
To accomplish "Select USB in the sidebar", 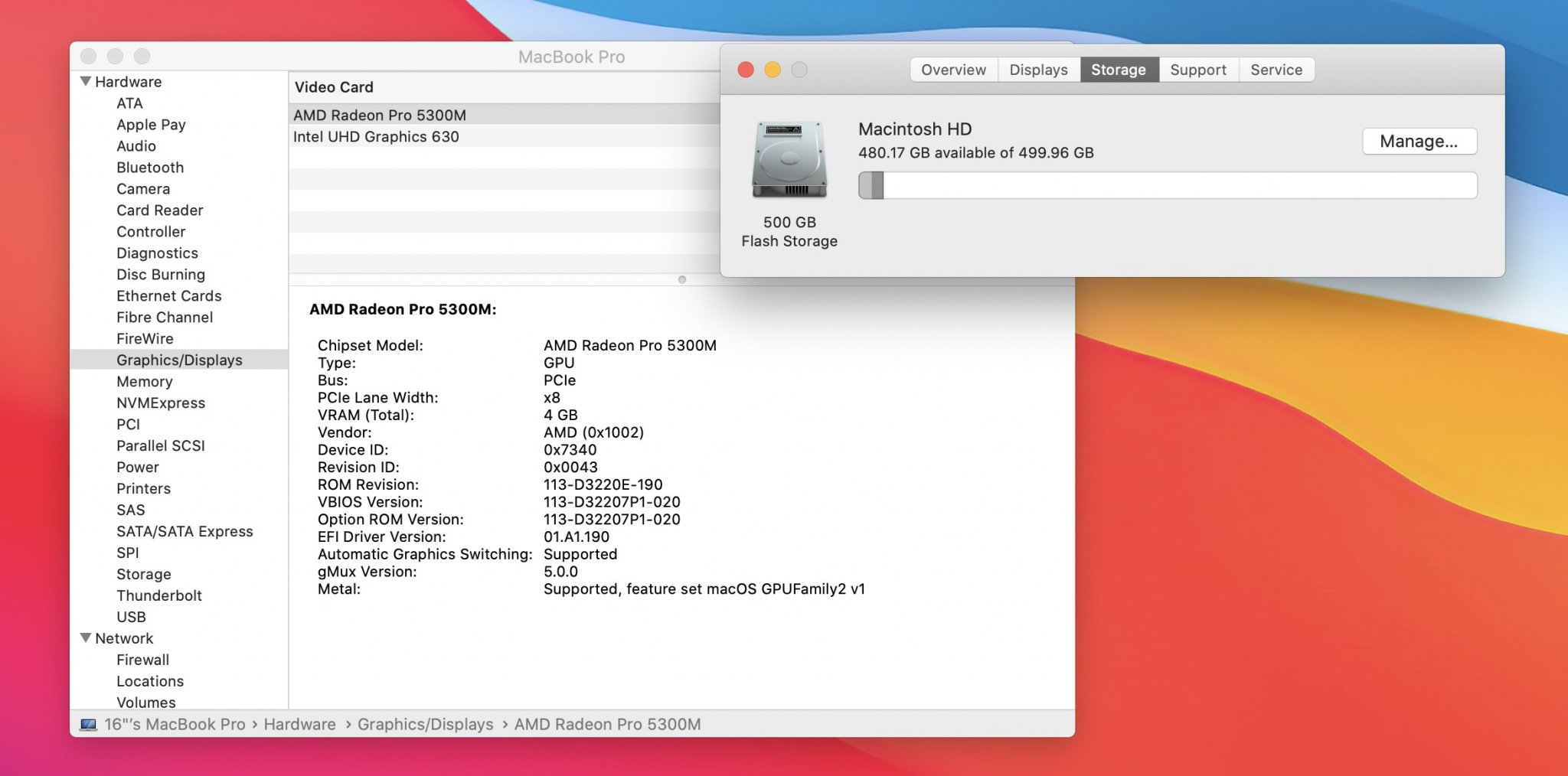I will tap(131, 618).
